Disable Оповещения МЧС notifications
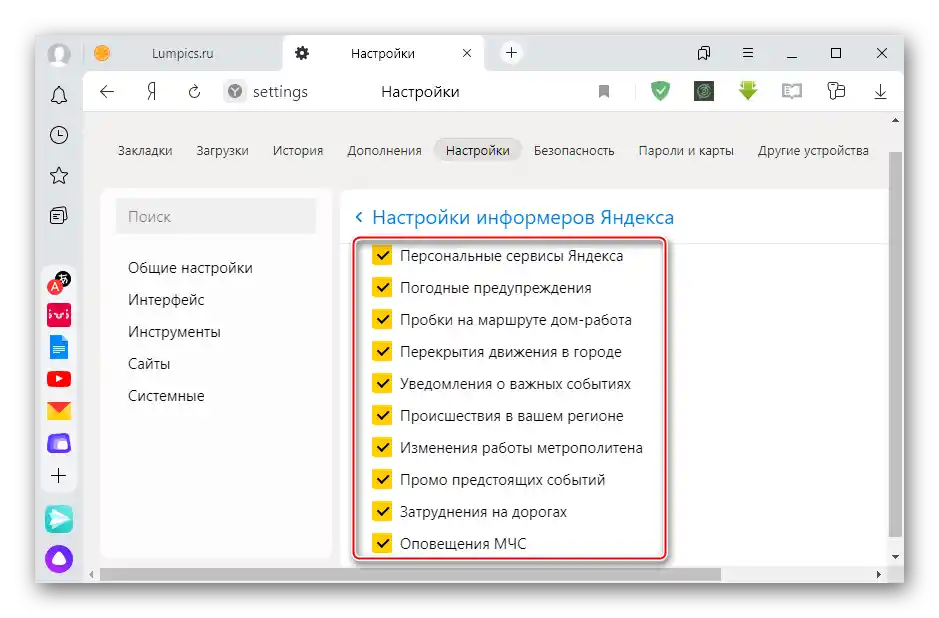This screenshot has height=618, width=939. pos(383,543)
